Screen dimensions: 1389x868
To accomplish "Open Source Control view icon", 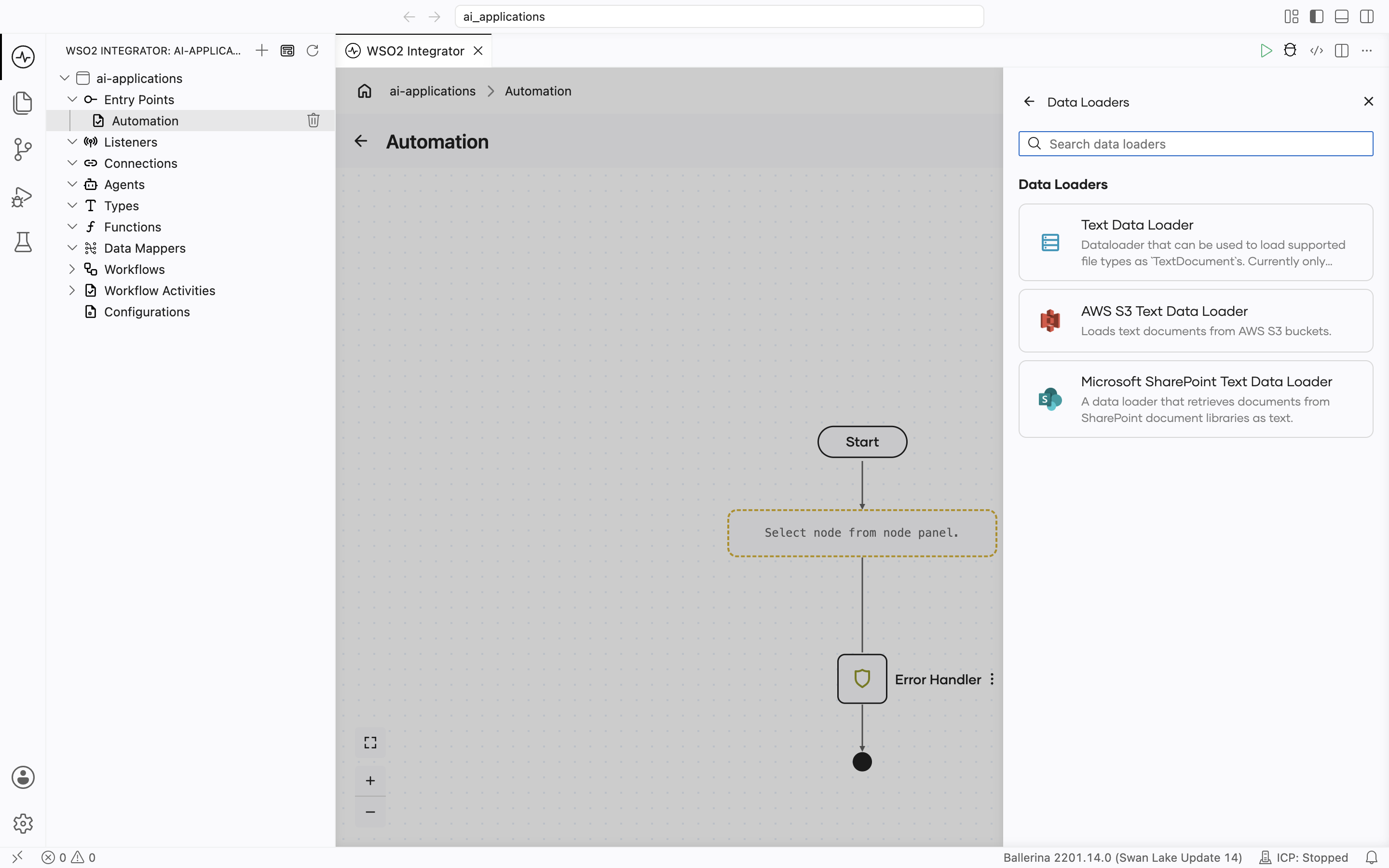I will [23, 149].
